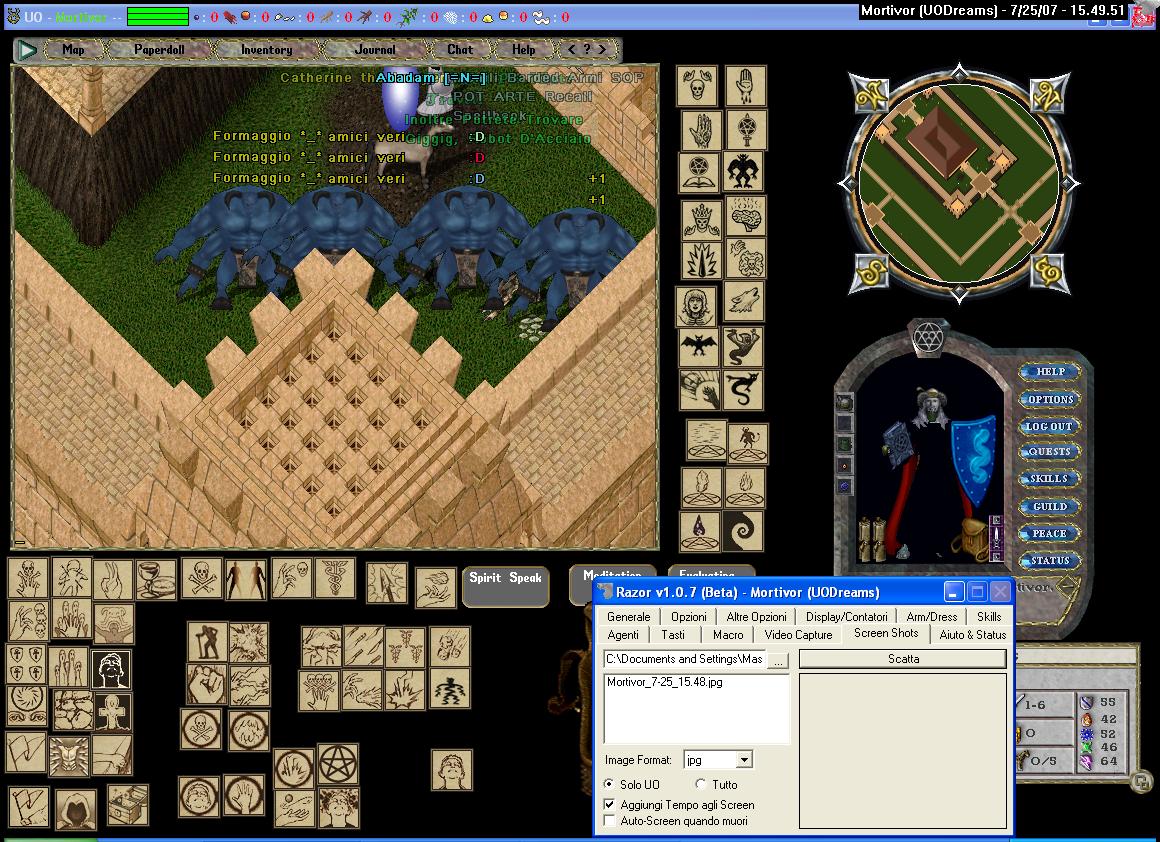Open the Inventory menu item
This screenshot has width=1160, height=842.
click(266, 50)
